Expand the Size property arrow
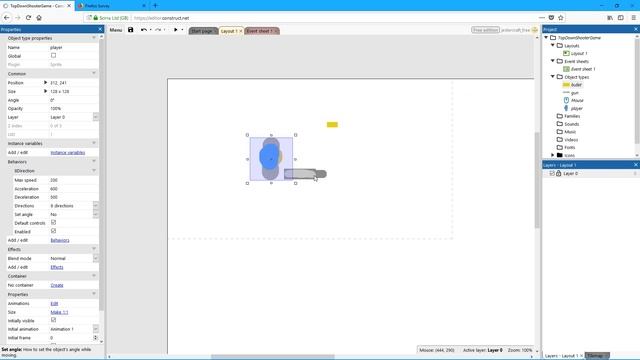640x360 pixels. [x=45, y=91]
